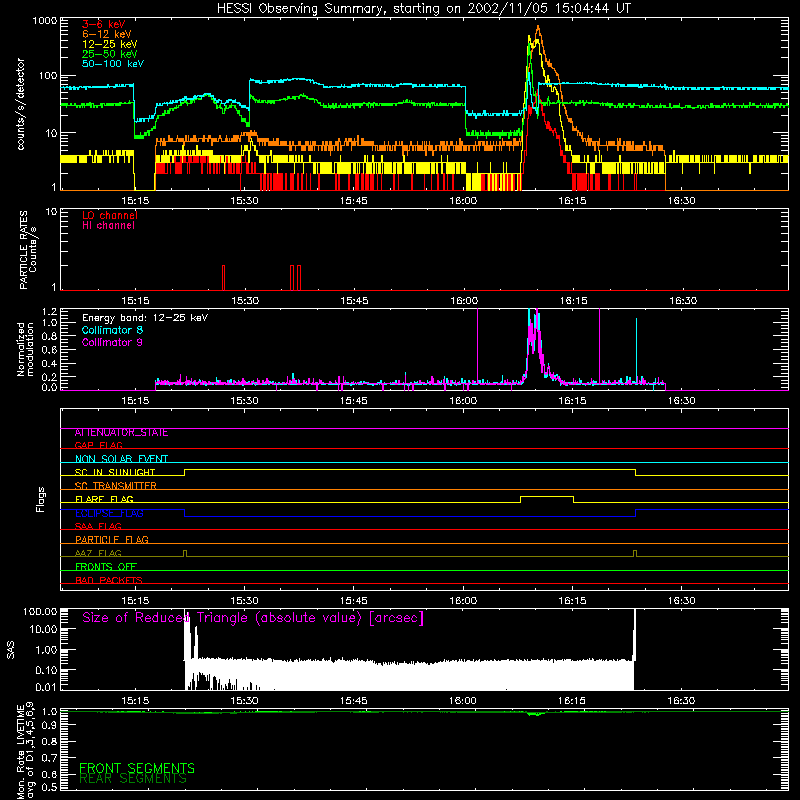Click the GAP_FLAG label

pos(98,445)
